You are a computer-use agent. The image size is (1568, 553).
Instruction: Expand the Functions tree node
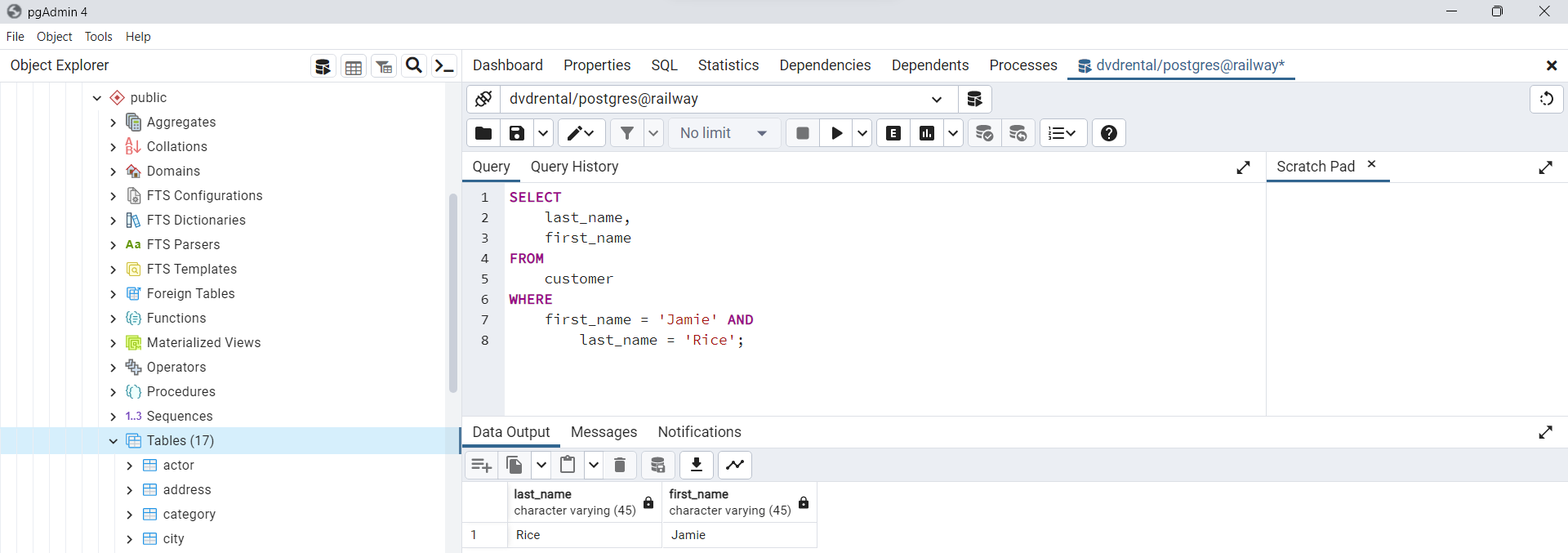[113, 319]
